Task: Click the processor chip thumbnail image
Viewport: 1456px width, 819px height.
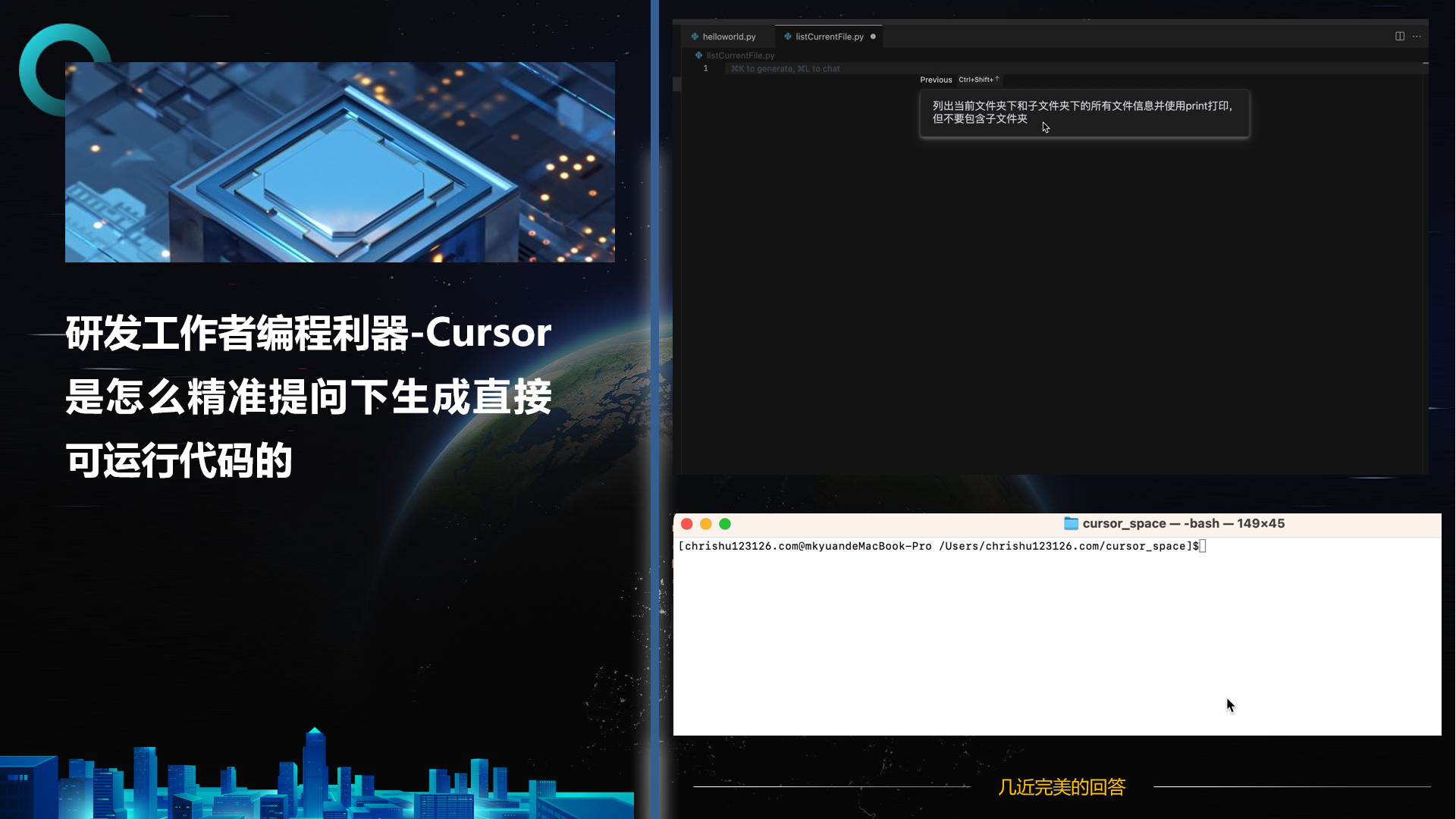Action: pyautogui.click(x=340, y=162)
